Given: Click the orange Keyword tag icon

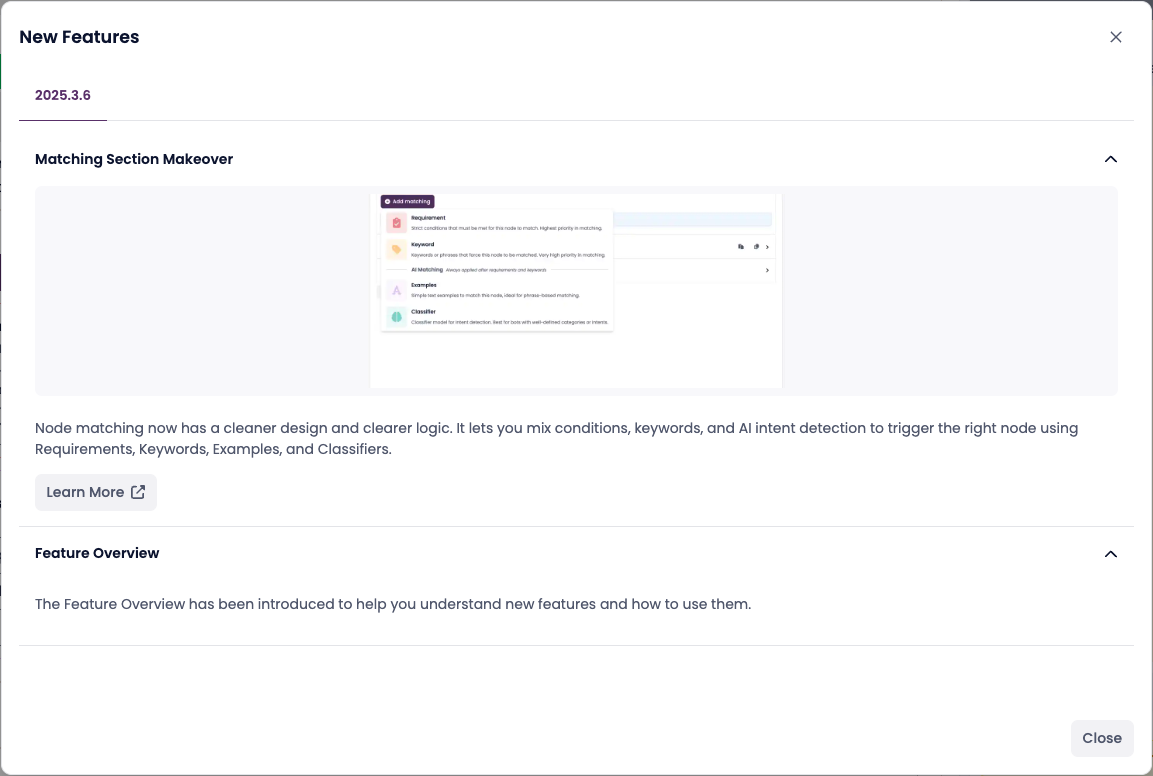Looking at the screenshot, I should 396,249.
